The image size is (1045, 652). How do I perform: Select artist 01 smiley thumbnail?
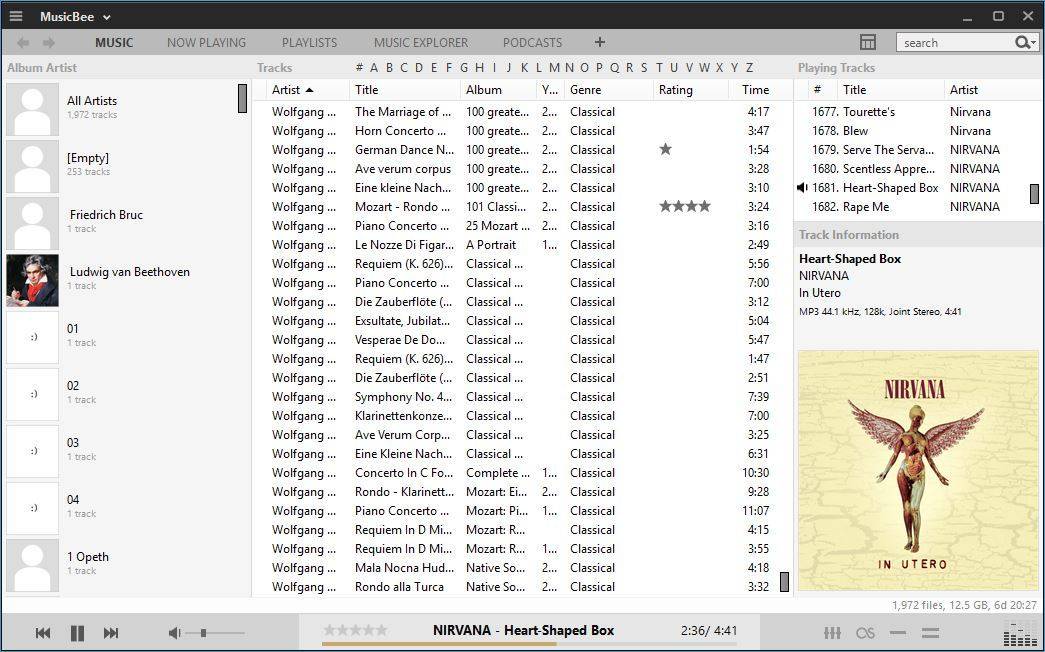tap(33, 337)
